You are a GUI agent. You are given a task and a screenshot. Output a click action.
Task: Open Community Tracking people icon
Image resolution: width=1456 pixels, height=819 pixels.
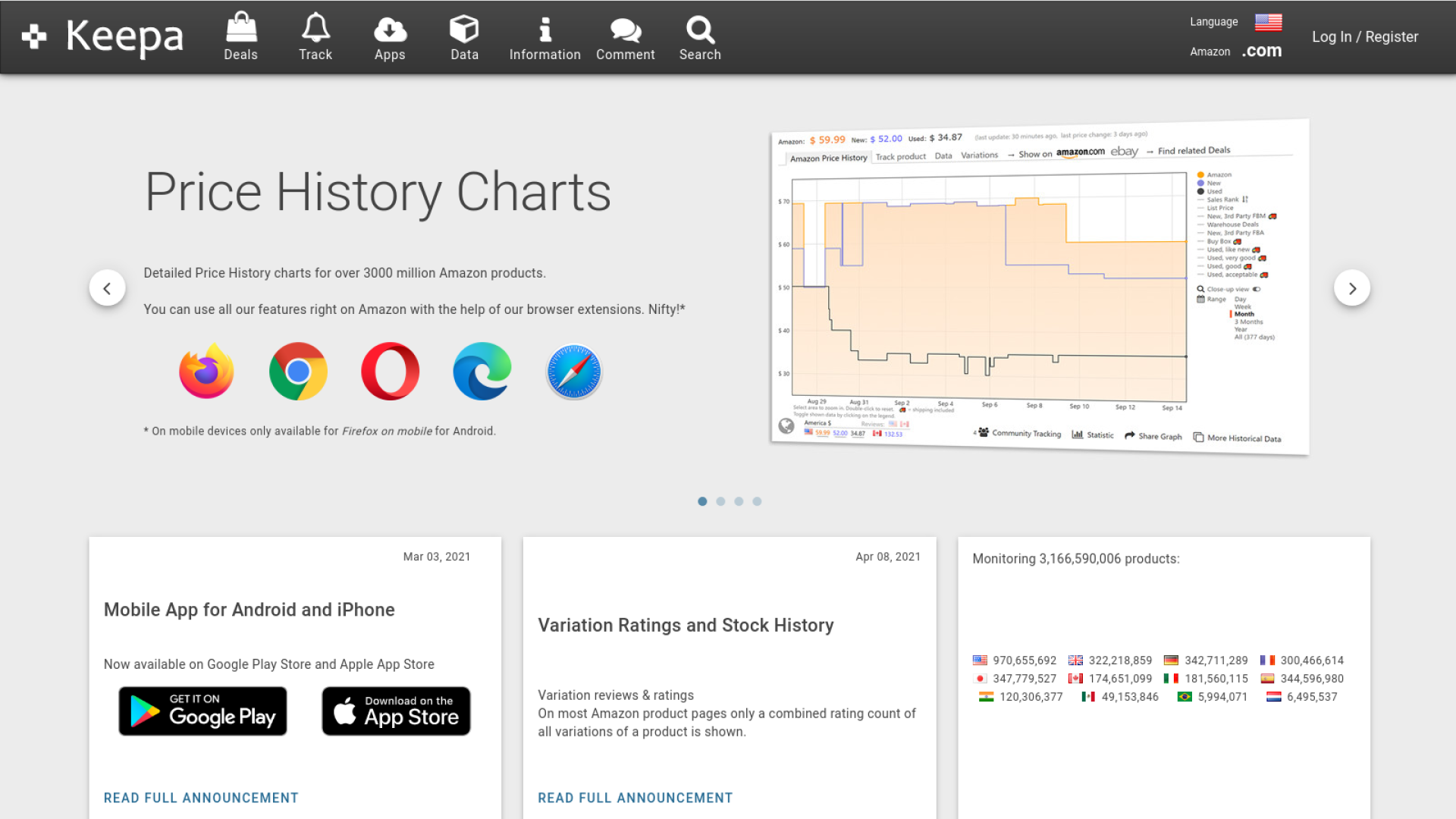(x=984, y=433)
